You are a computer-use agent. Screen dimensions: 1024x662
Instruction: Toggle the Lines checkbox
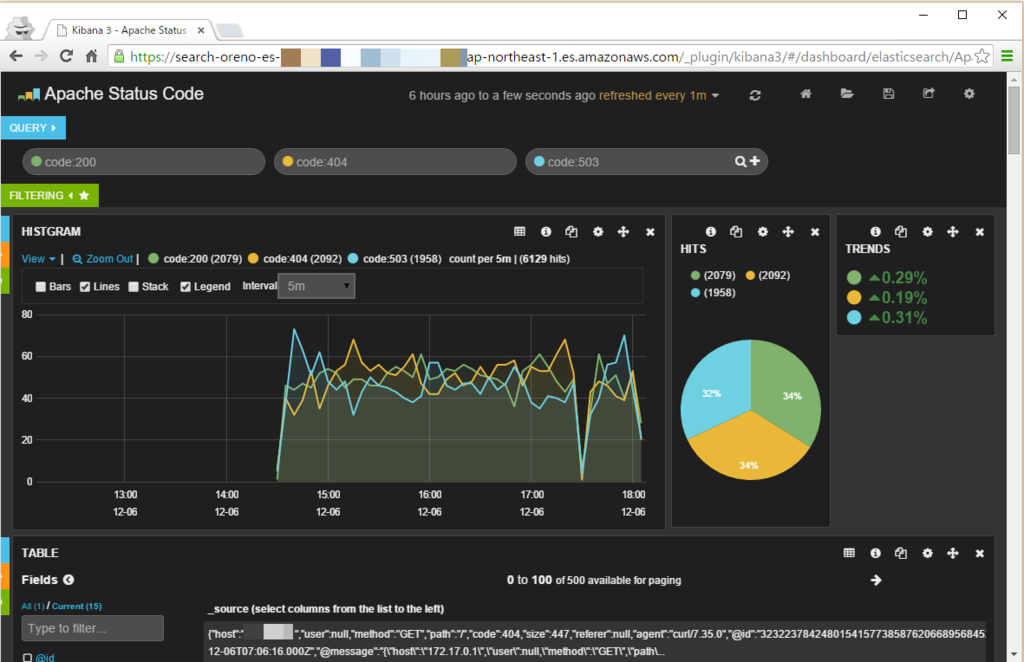pyautogui.click(x=85, y=287)
